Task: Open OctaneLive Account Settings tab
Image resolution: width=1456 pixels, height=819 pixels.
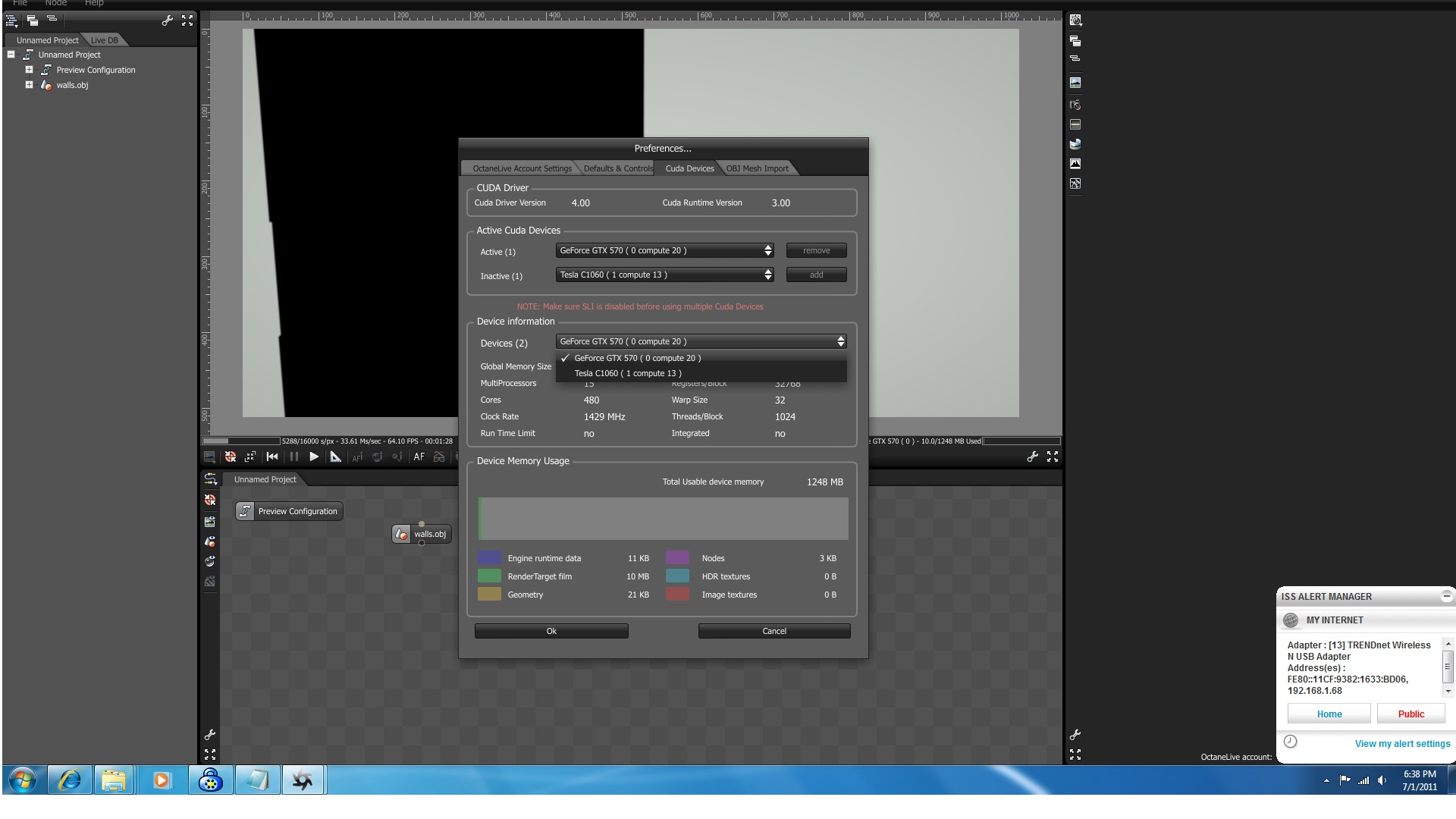Action: coord(522,168)
